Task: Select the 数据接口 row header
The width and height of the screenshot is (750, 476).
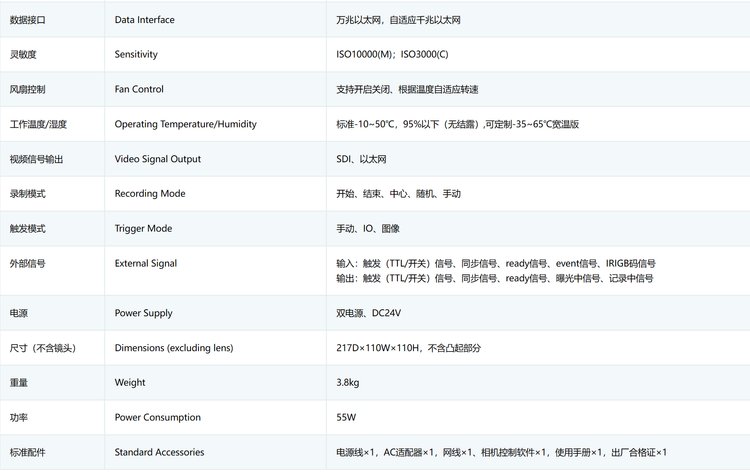Action: pos(26,19)
